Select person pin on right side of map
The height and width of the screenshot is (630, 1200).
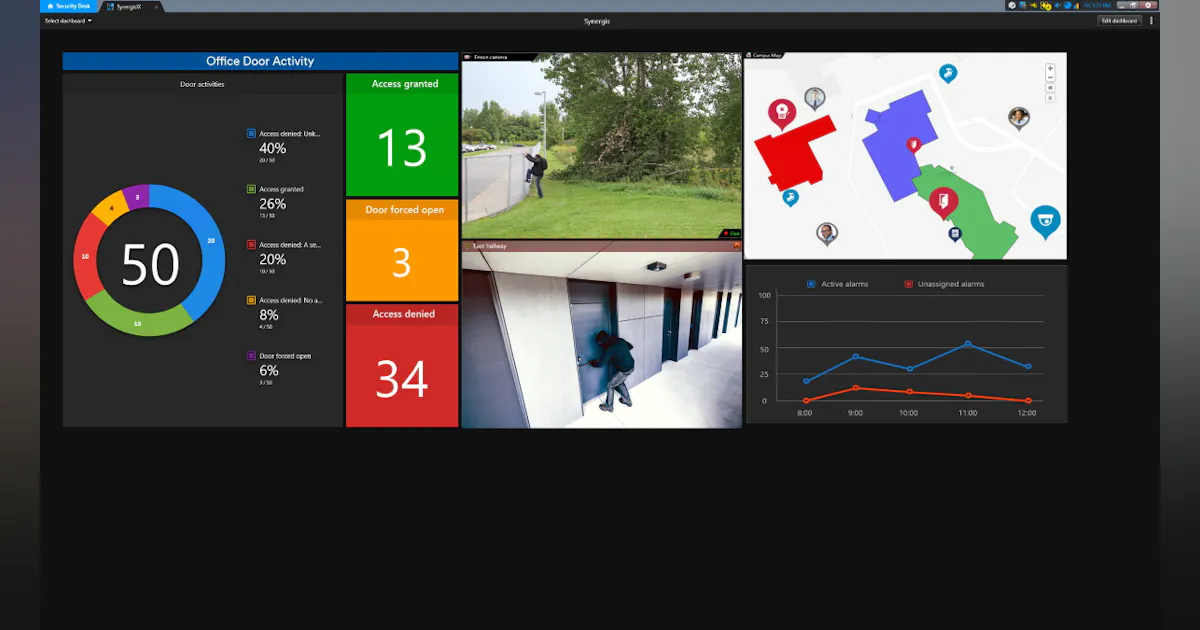(1019, 117)
